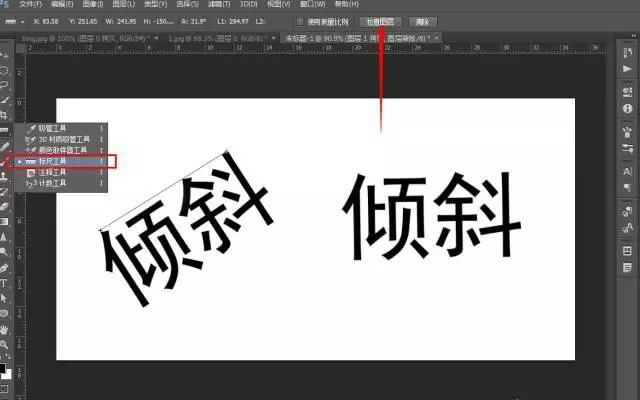The image size is (640, 400).
Task: Open the History panel icon
Action: 627,52
